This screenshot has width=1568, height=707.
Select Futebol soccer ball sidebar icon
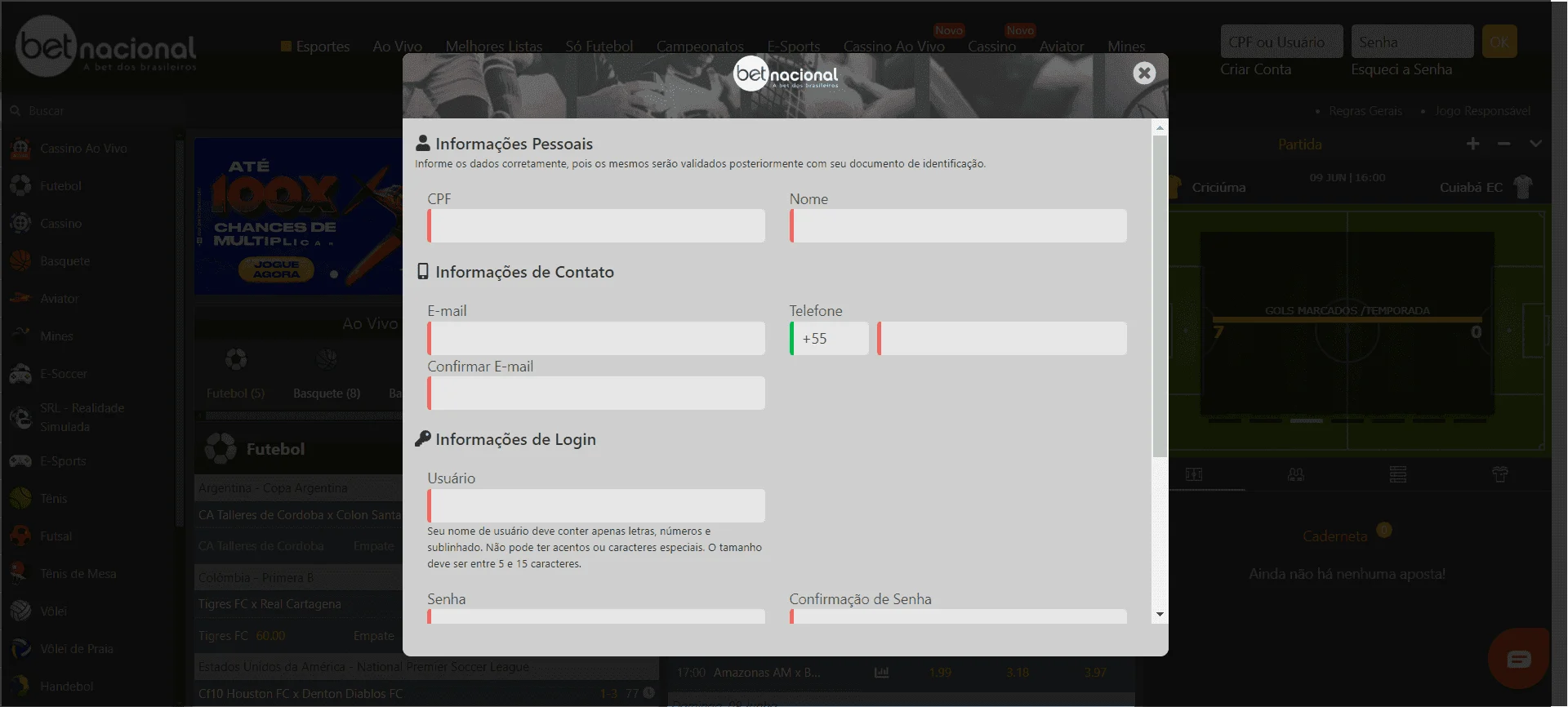[20, 186]
